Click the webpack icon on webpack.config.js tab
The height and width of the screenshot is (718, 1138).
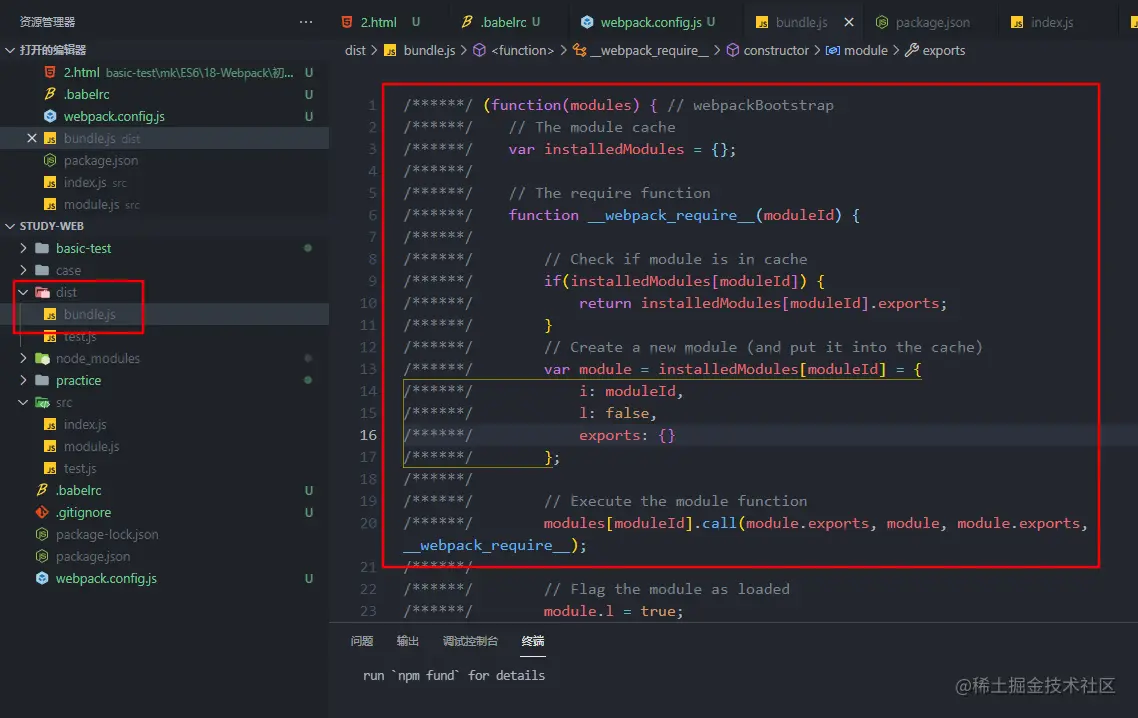click(587, 23)
